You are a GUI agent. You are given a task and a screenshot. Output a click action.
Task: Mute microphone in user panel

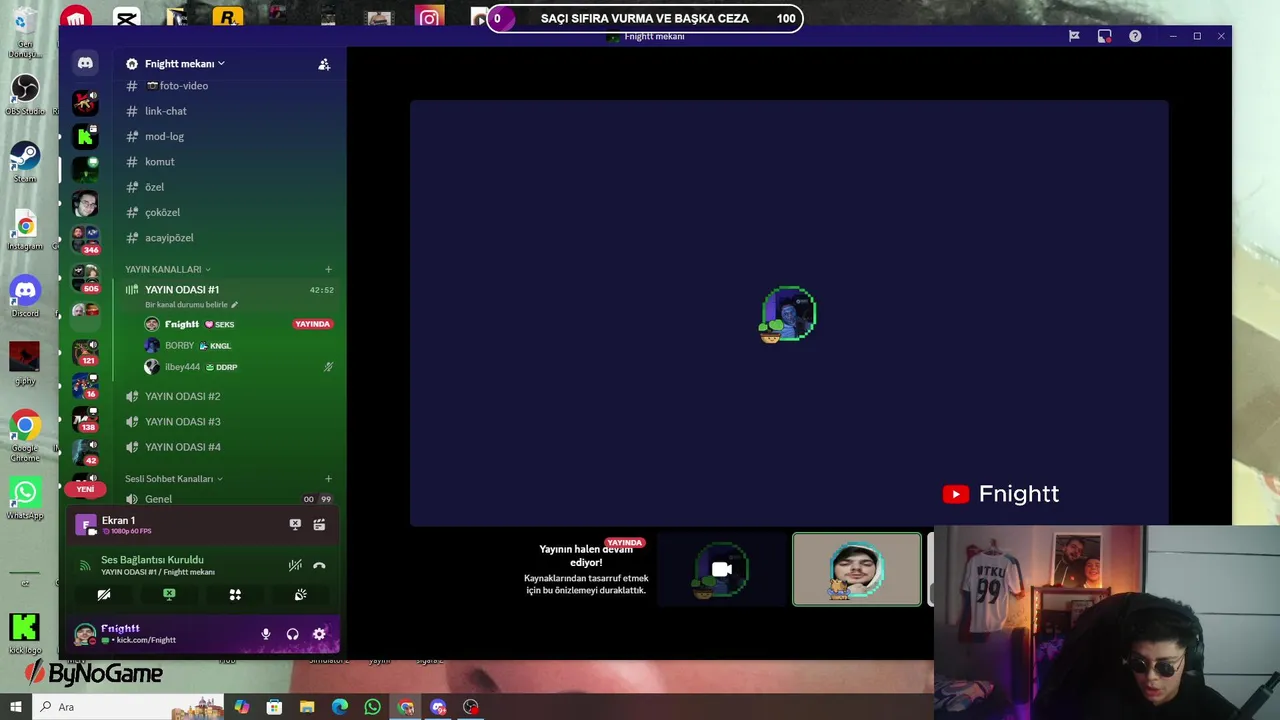(x=266, y=634)
